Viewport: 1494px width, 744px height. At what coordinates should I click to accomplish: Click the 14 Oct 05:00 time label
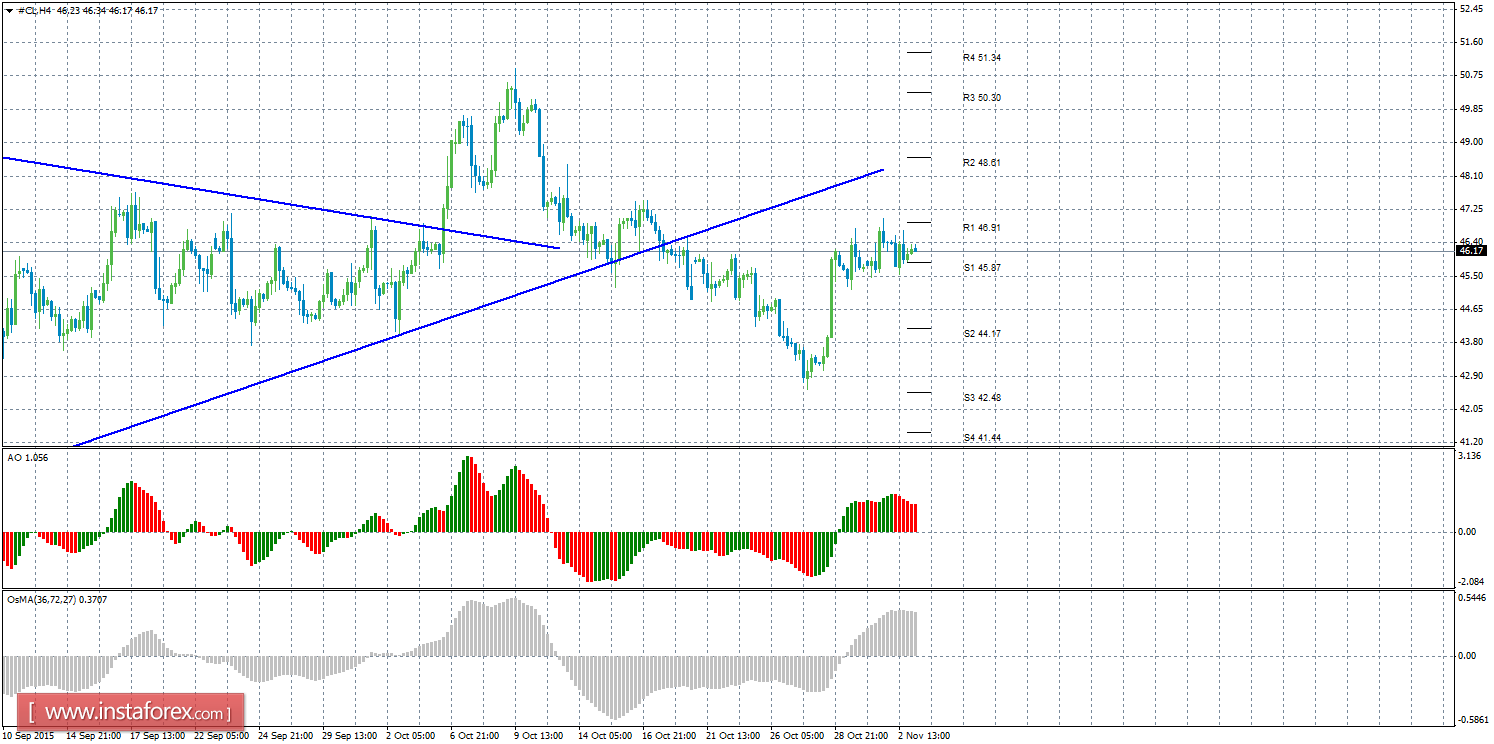coord(604,736)
